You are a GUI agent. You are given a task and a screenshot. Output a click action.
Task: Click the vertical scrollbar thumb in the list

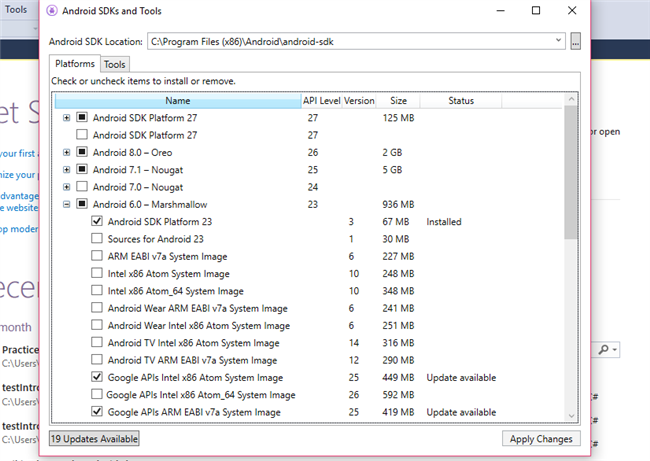[x=571, y=172]
